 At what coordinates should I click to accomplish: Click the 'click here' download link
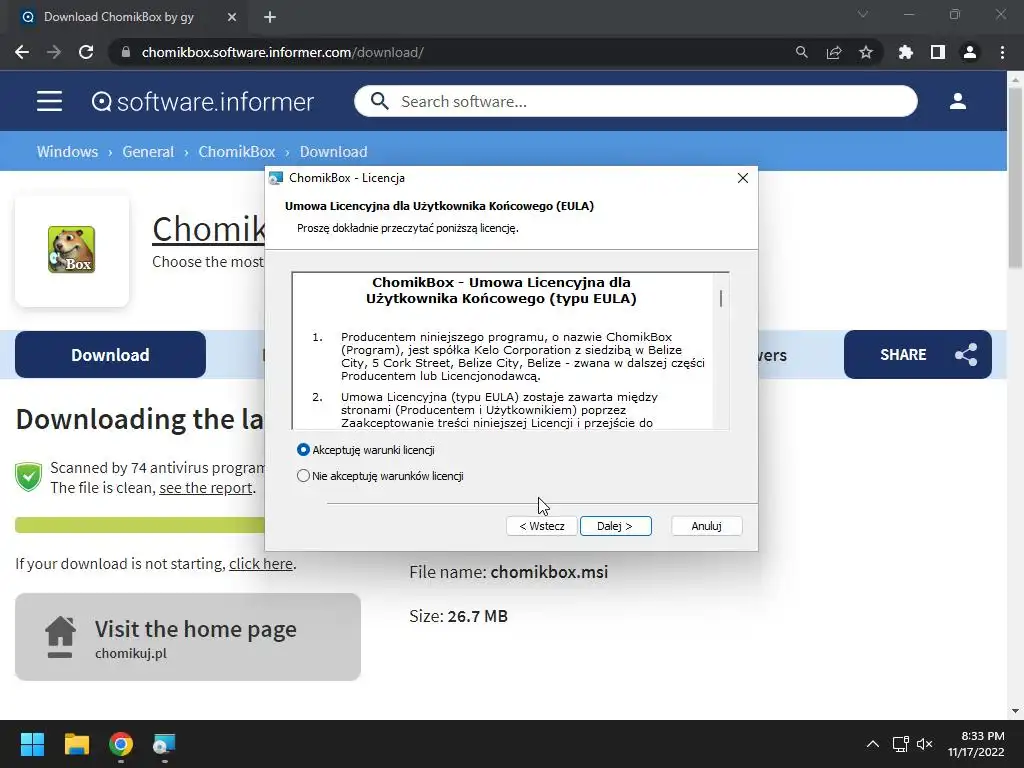(261, 564)
